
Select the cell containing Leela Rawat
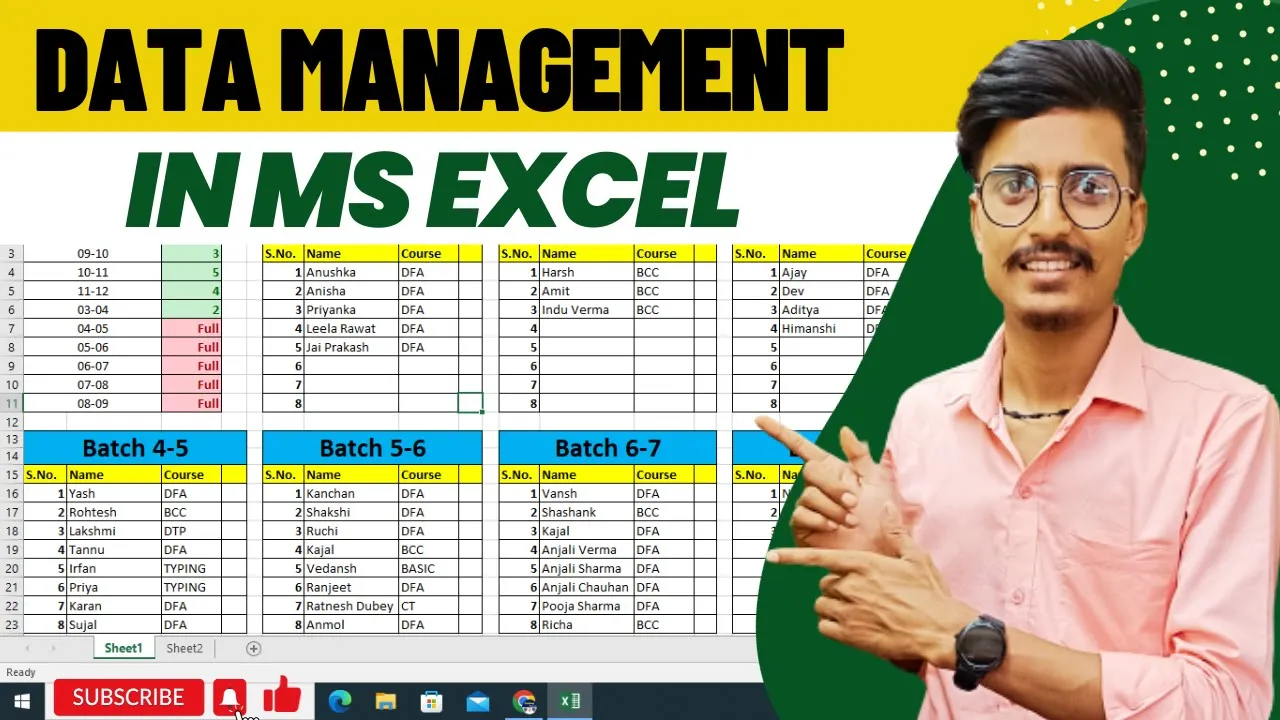click(x=351, y=328)
